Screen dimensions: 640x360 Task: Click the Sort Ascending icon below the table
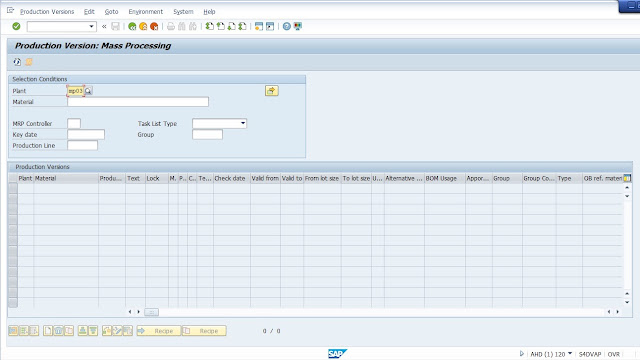(82, 331)
